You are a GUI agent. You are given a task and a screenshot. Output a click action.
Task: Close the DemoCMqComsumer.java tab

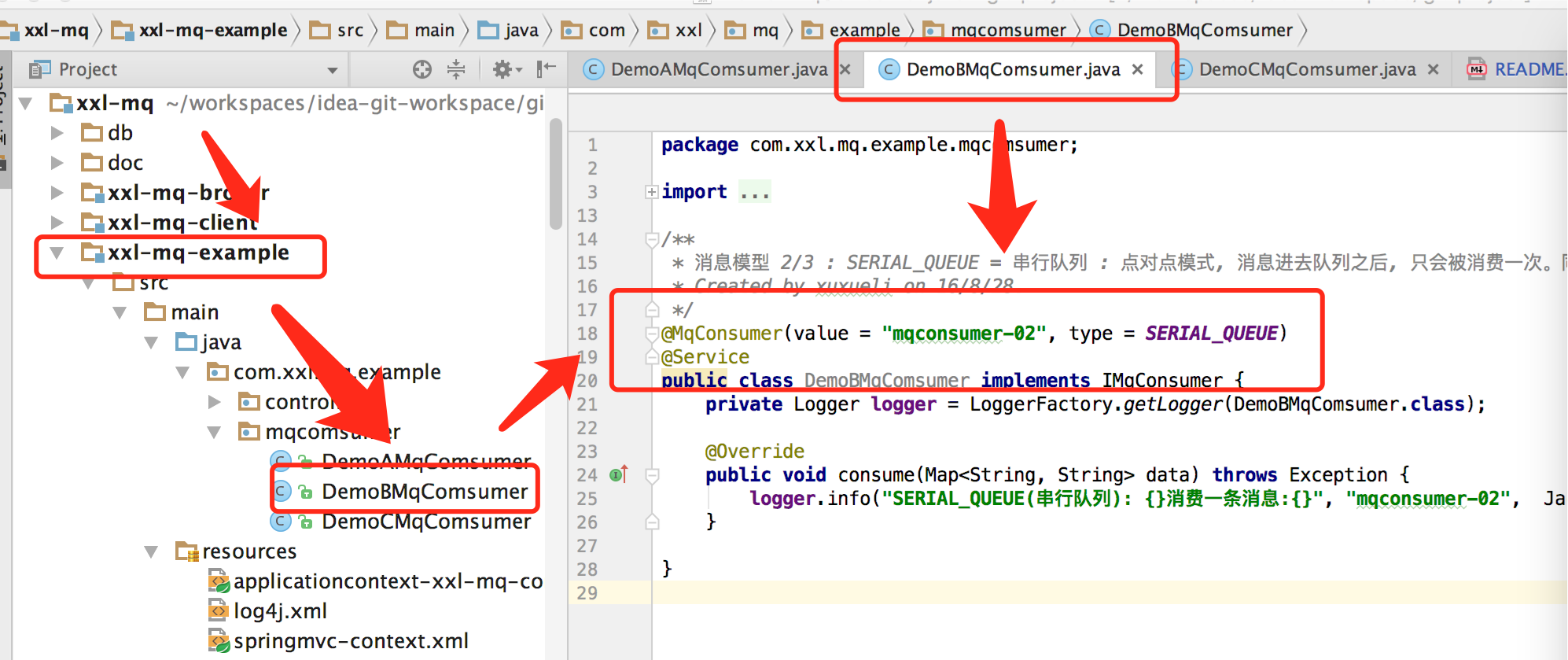[x=1433, y=69]
